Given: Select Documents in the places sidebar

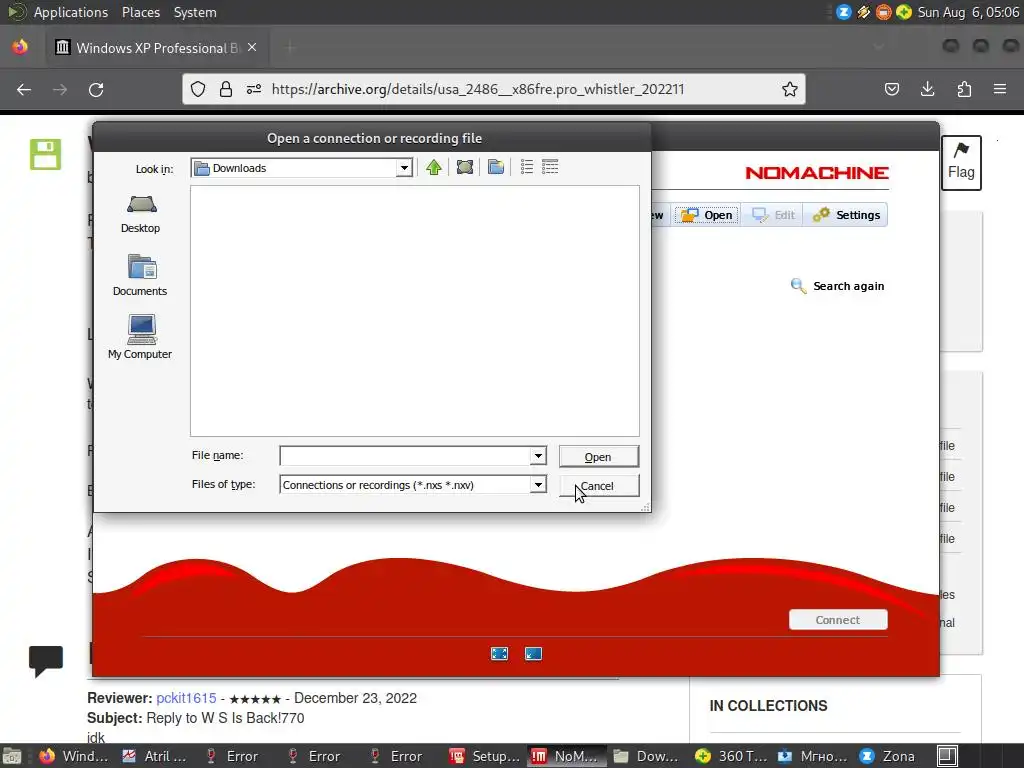Looking at the screenshot, I should coord(140,276).
